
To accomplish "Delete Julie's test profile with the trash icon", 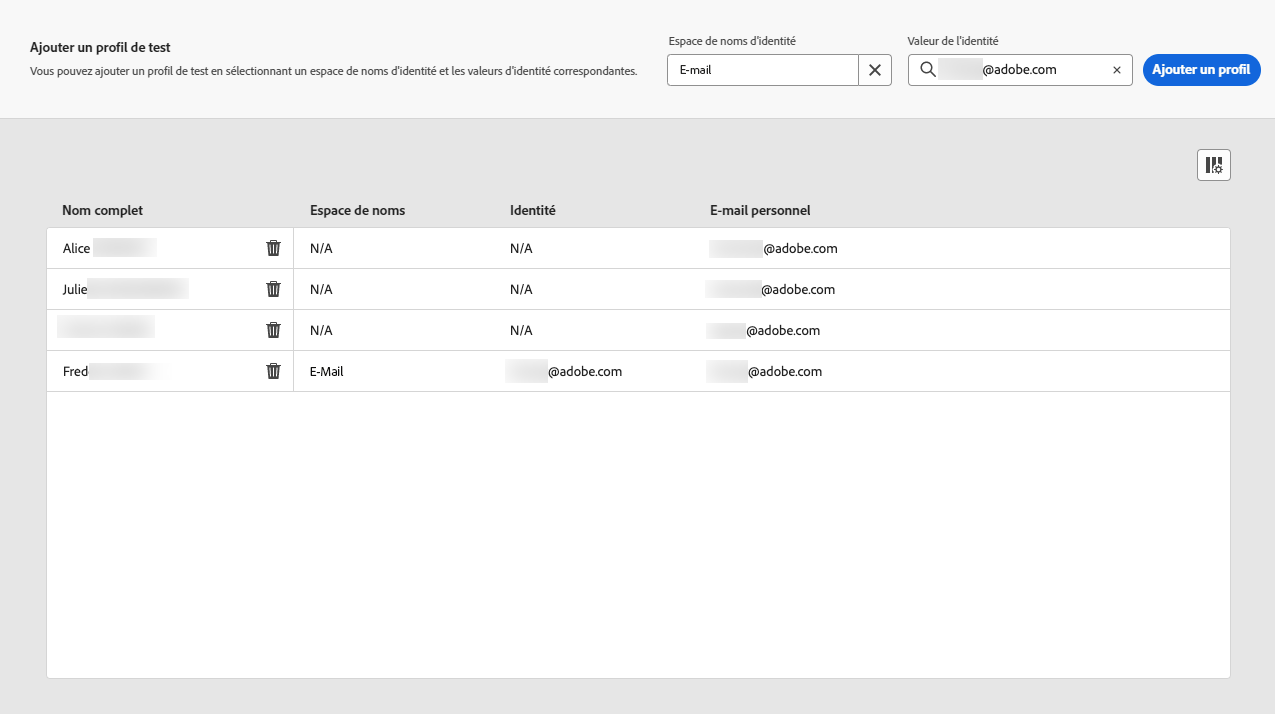I will pyautogui.click(x=273, y=289).
